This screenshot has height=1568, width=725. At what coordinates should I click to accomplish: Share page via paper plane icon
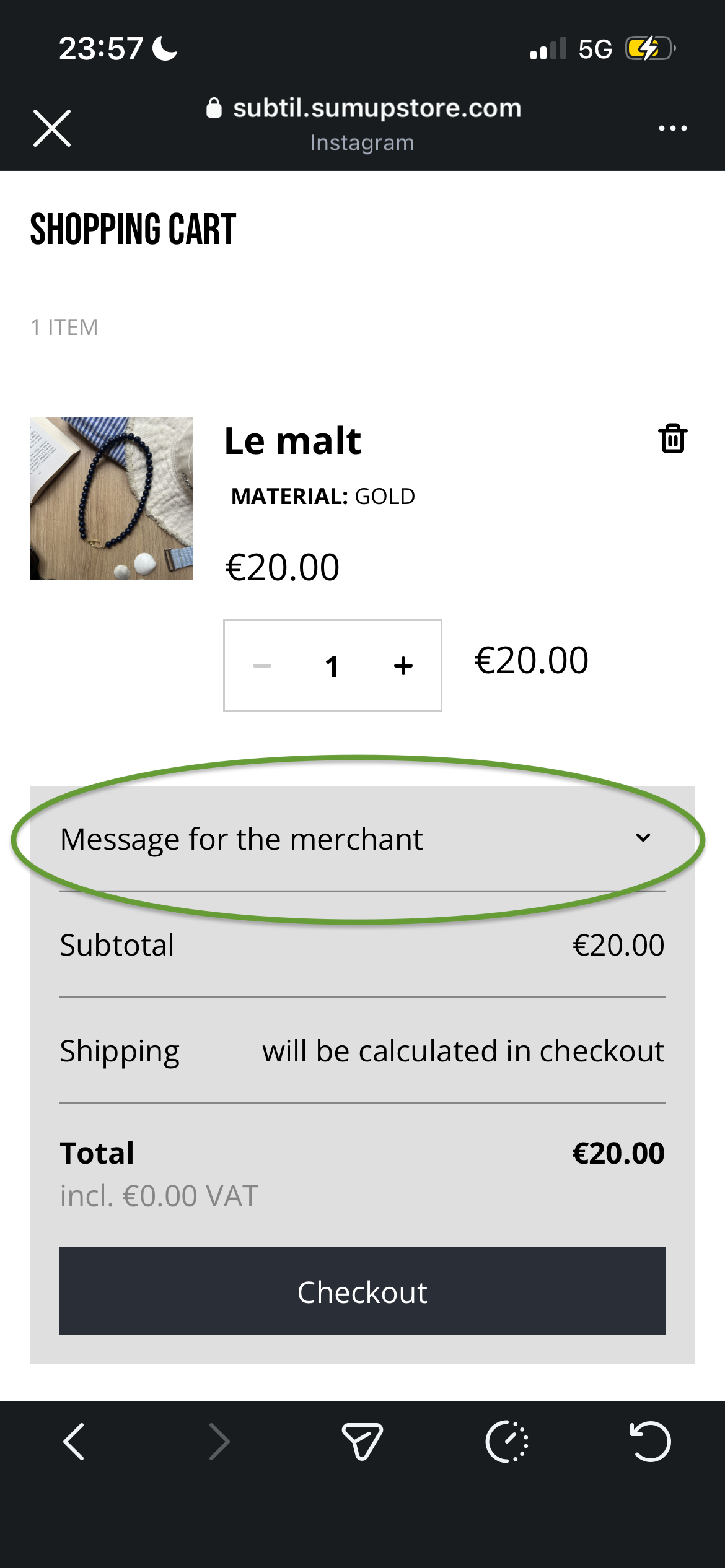click(x=362, y=1442)
